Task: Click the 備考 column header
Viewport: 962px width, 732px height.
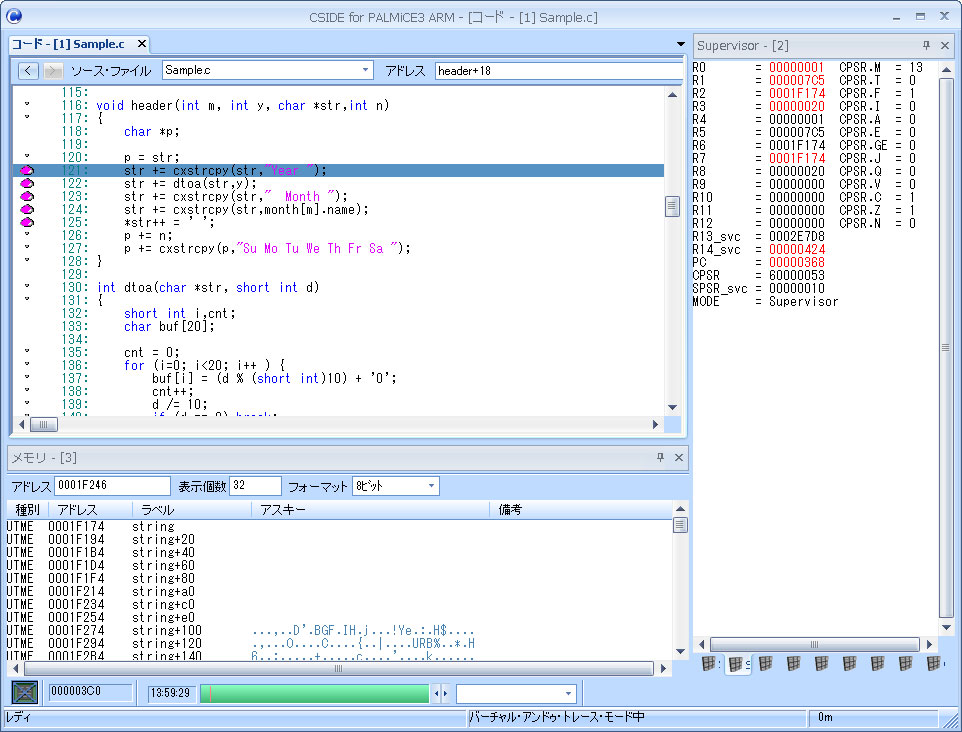Action: click(x=580, y=510)
